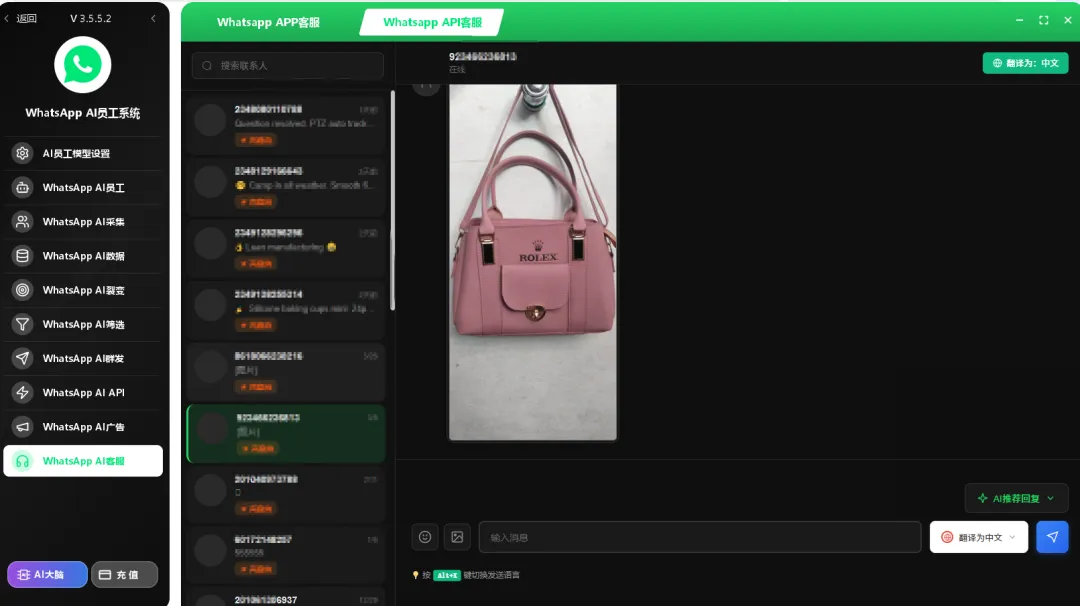Click the contact list scrollbar
Viewport: 1080px width, 606px height.
(393, 200)
